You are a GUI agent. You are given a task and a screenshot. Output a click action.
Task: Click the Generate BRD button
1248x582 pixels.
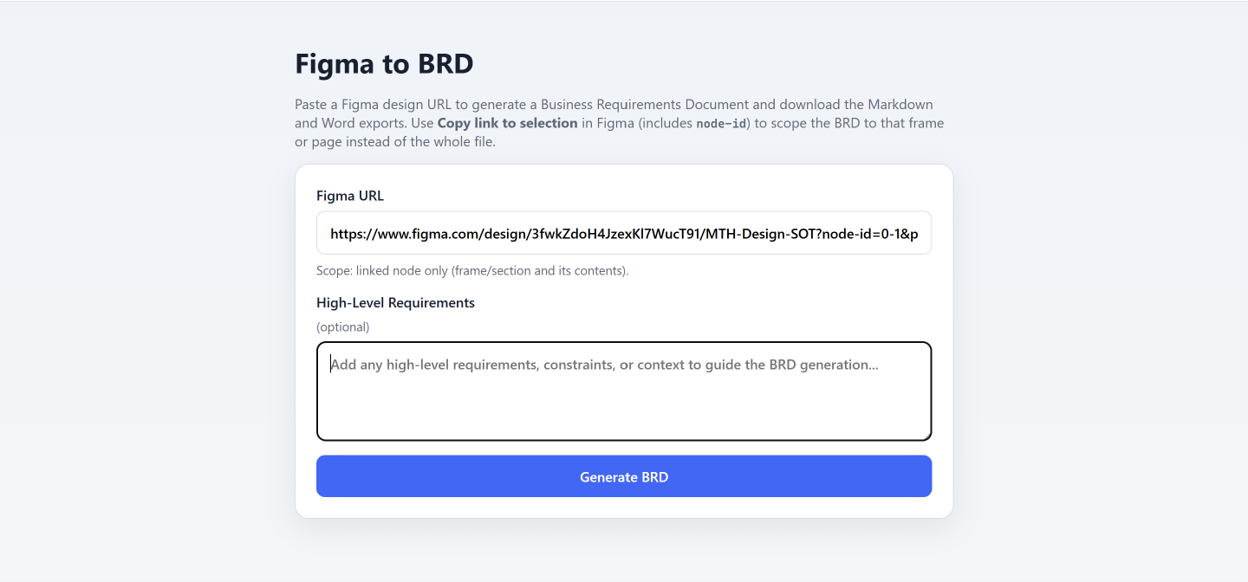(624, 476)
